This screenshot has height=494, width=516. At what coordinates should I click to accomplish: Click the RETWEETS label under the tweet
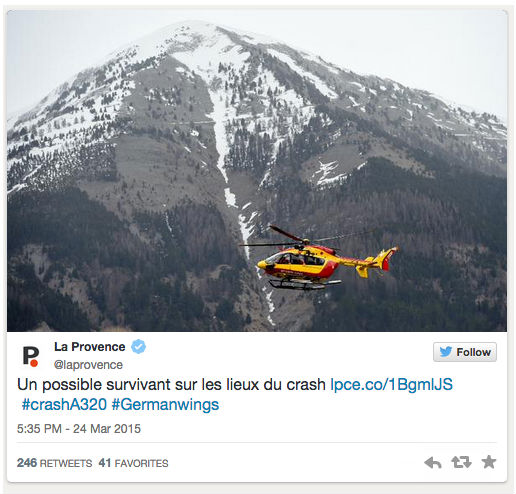(x=66, y=463)
